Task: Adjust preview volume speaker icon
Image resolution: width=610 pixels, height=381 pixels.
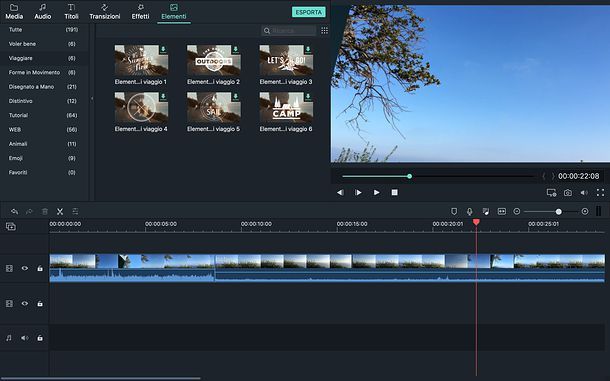Action: [x=584, y=193]
